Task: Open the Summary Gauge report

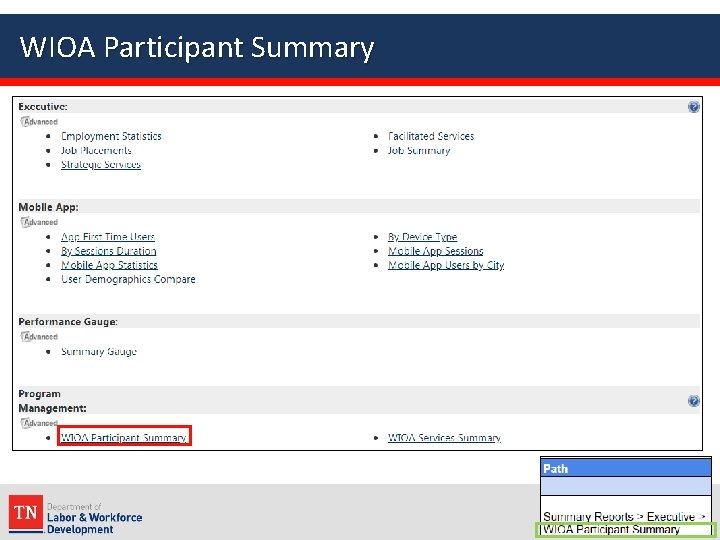Action: [99, 352]
